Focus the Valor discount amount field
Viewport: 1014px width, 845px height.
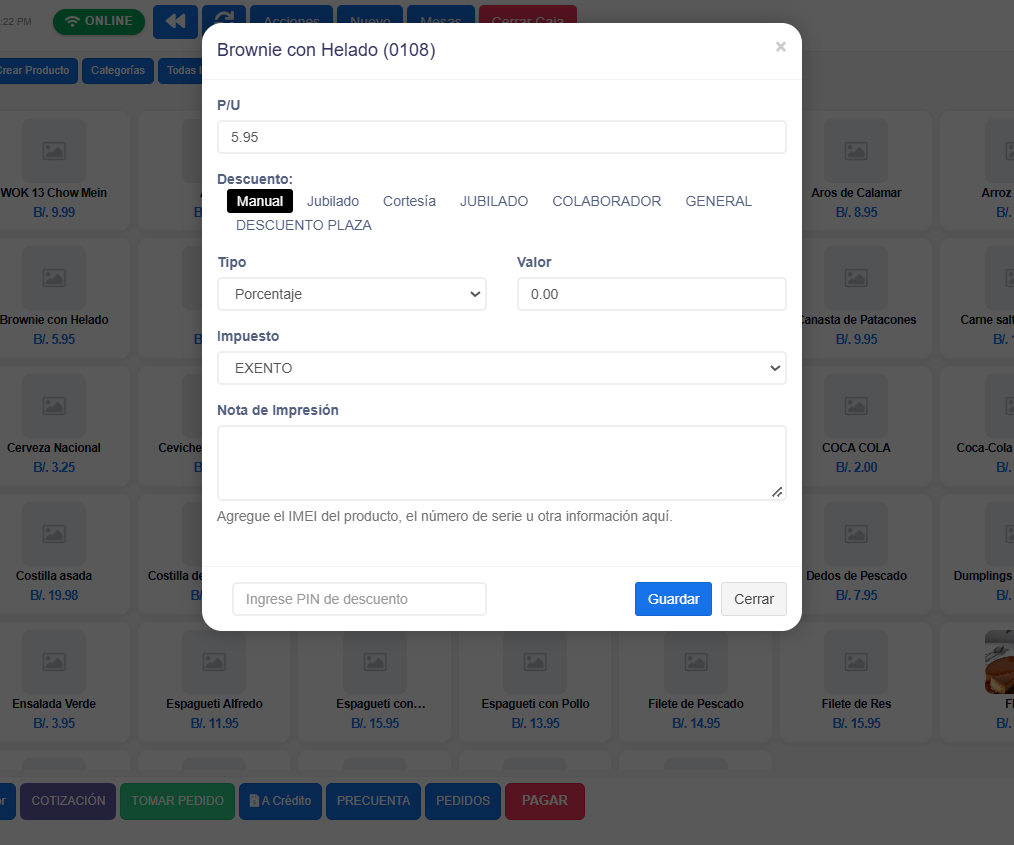pyautogui.click(x=652, y=294)
